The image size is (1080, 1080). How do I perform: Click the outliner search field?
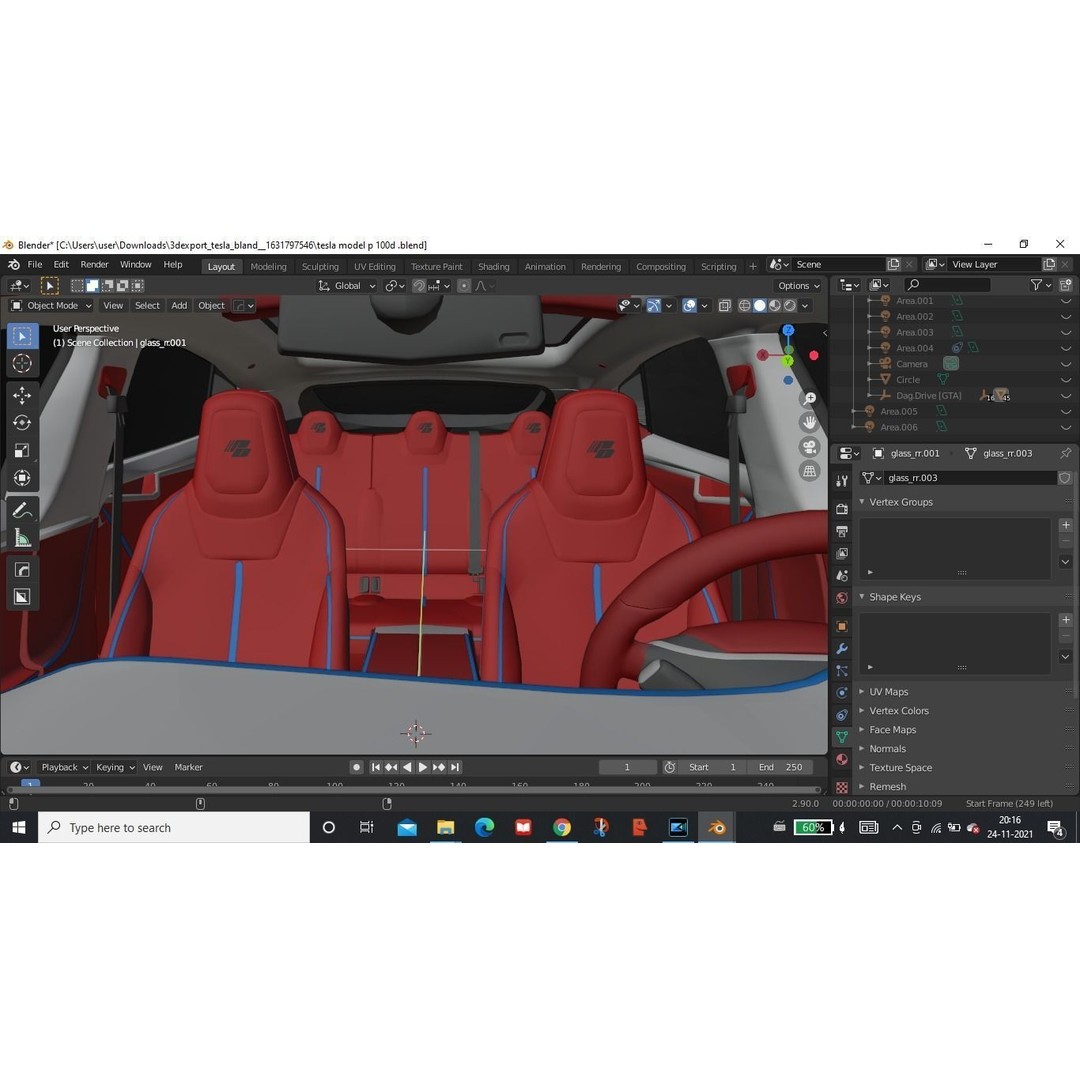click(x=948, y=284)
